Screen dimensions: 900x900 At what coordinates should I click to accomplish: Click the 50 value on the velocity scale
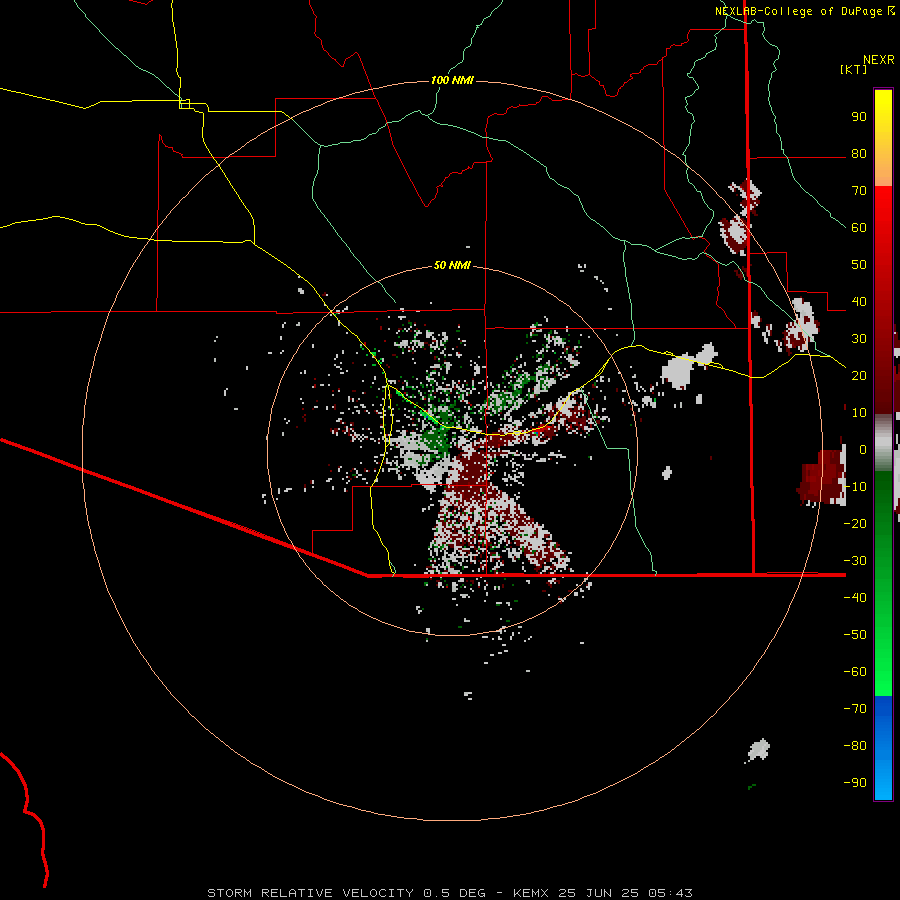[859, 265]
